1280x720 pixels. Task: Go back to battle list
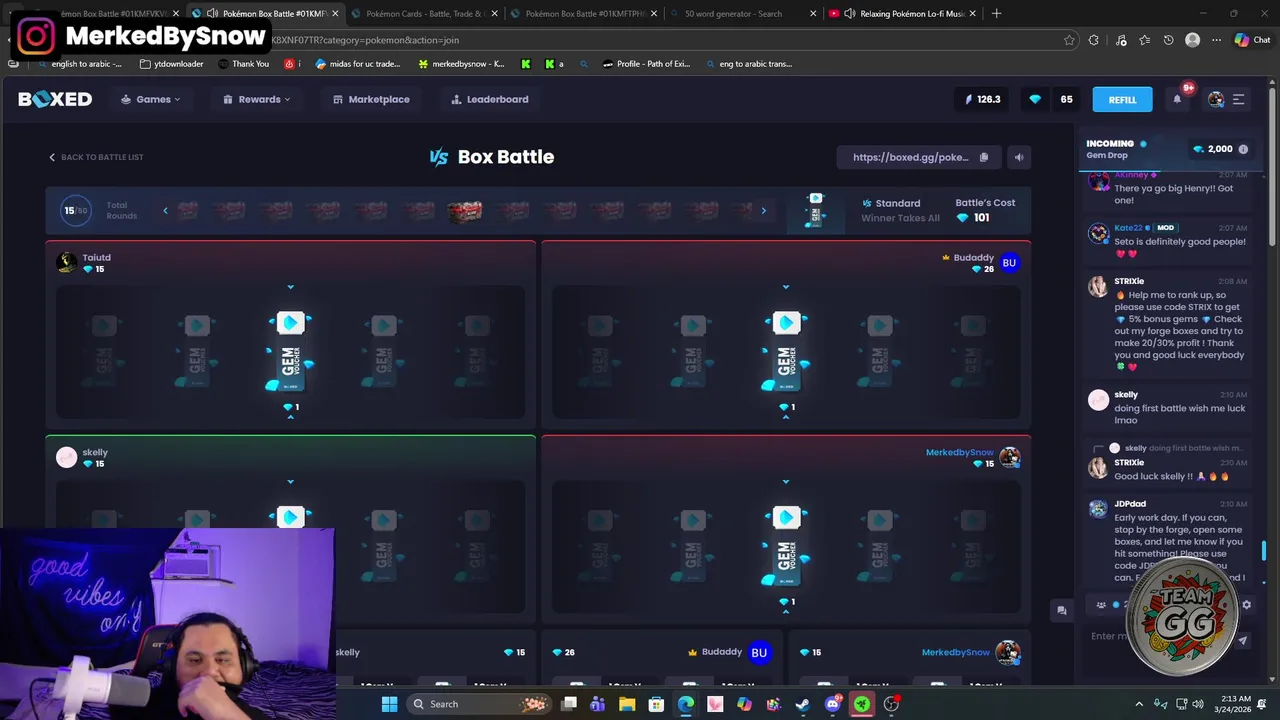(96, 157)
